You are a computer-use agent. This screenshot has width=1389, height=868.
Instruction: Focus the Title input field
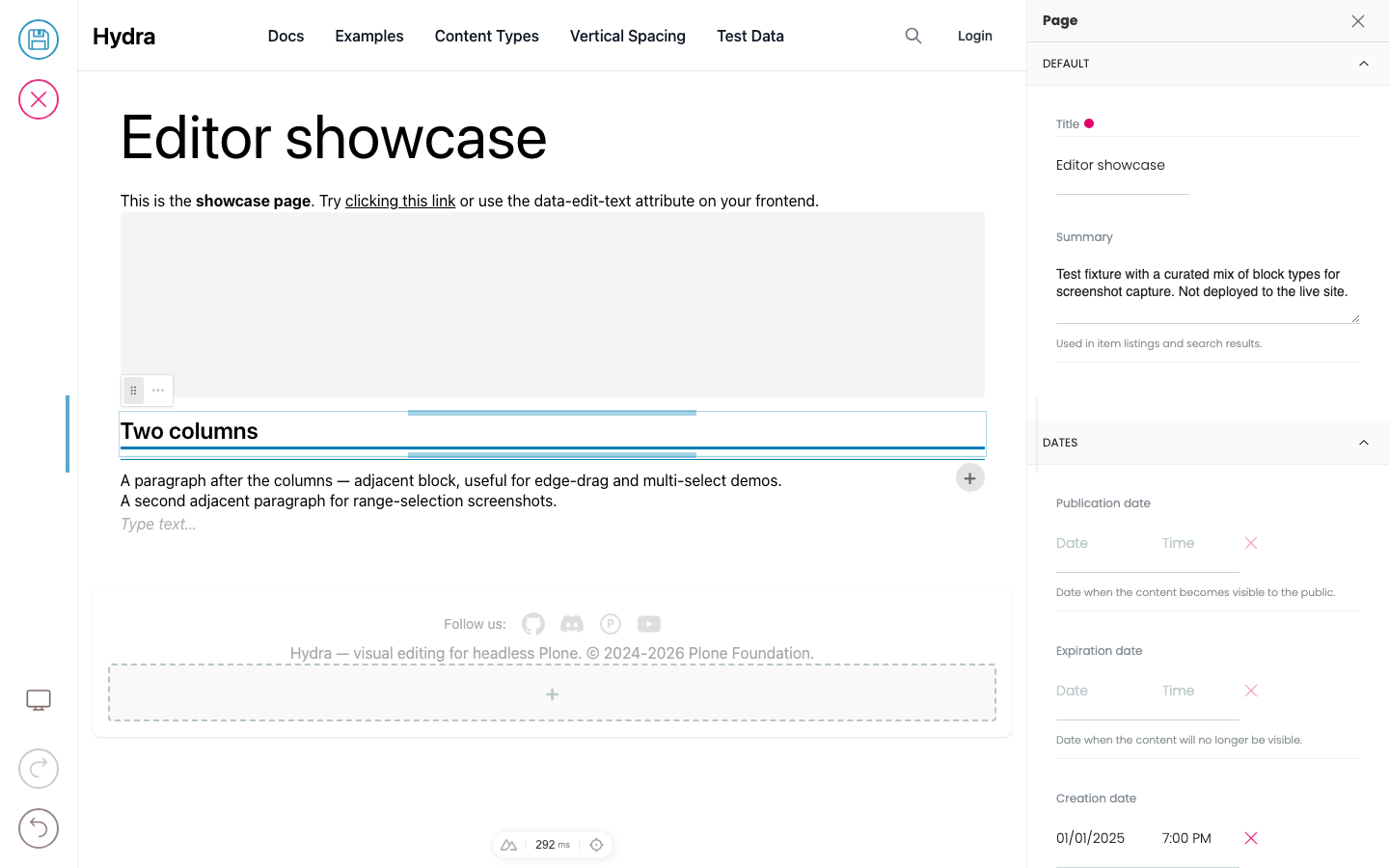pos(1123,166)
